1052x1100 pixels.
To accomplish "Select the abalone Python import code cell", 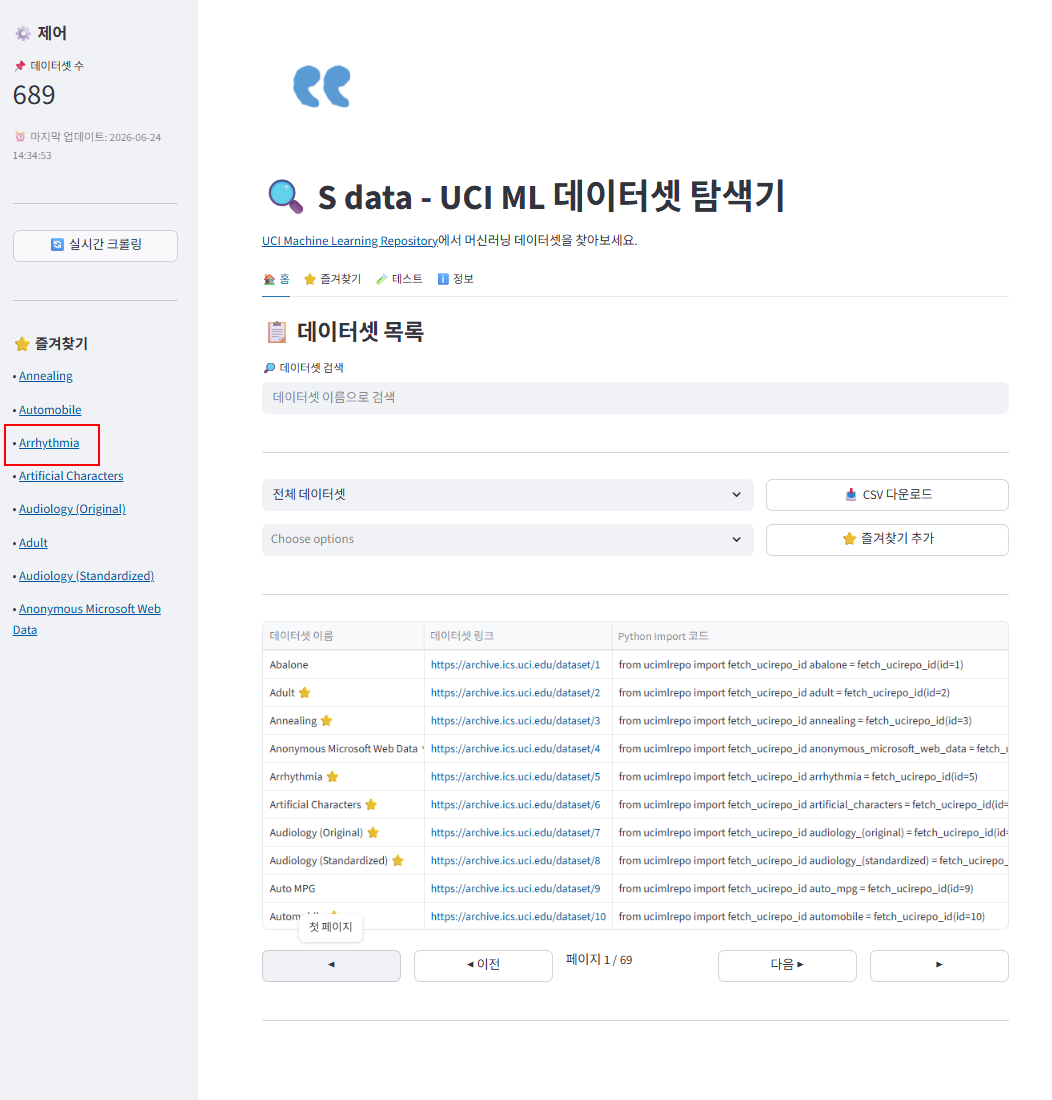I will click(810, 664).
